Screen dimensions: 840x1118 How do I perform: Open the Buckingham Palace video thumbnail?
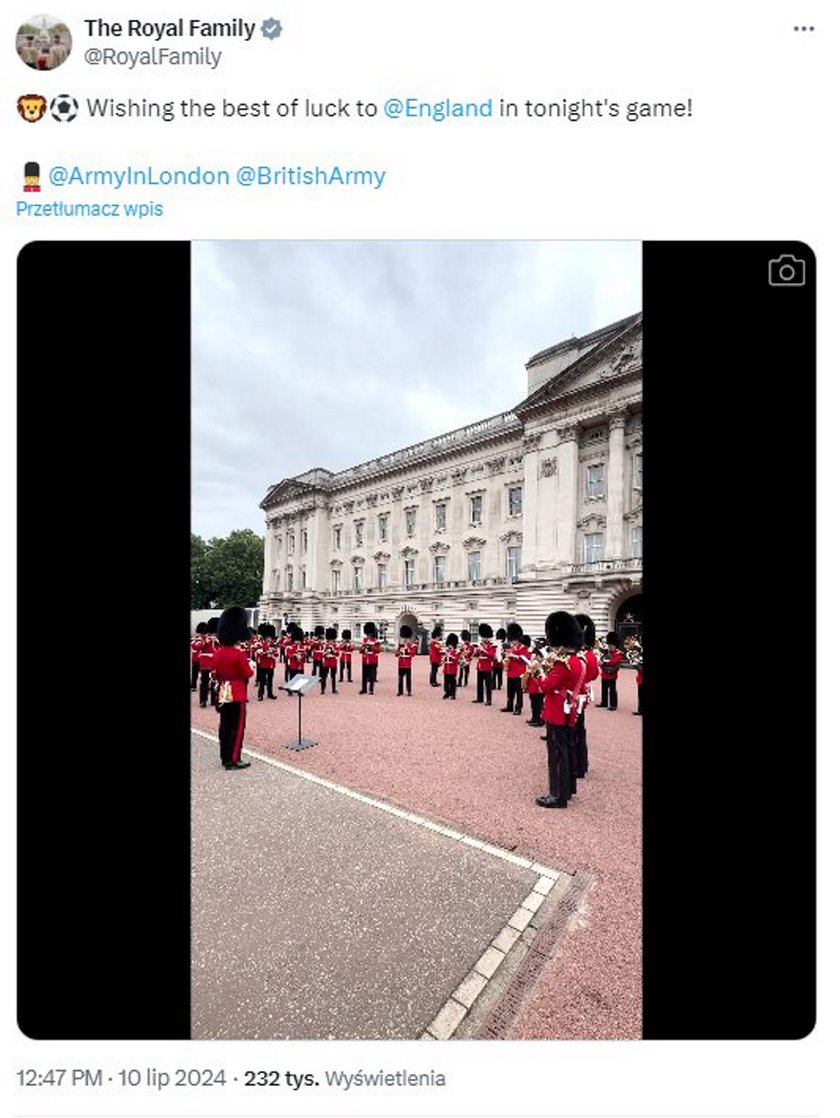click(416, 640)
